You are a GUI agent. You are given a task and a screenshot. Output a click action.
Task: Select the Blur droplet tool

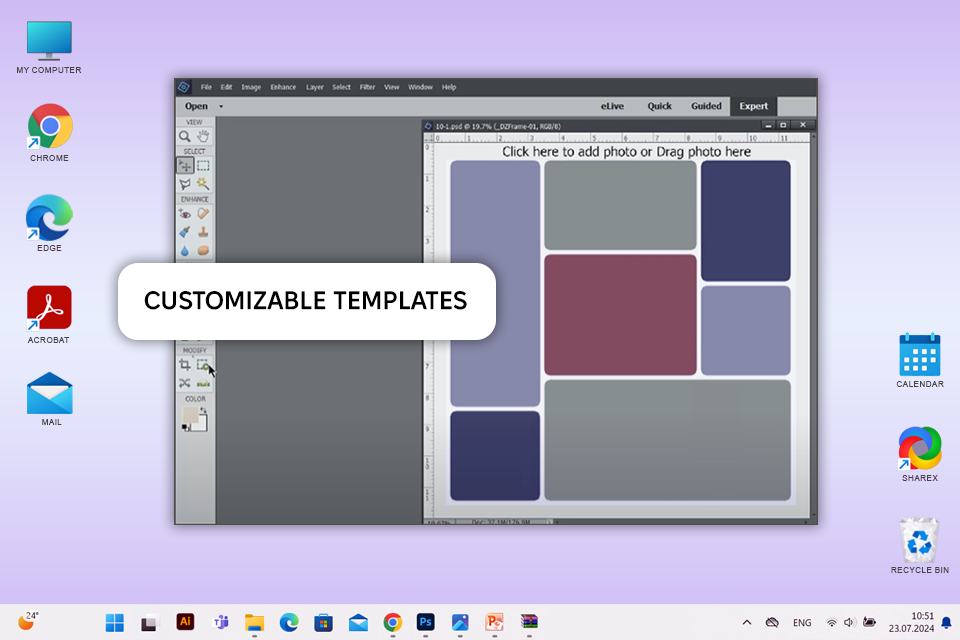[x=184, y=250]
